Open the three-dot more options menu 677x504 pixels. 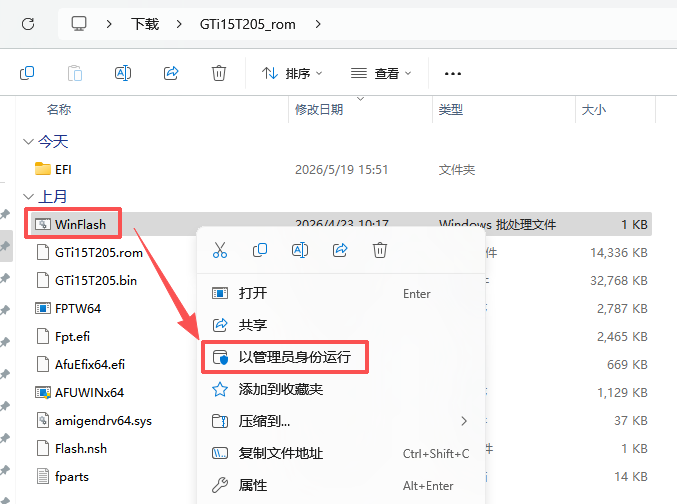453,74
